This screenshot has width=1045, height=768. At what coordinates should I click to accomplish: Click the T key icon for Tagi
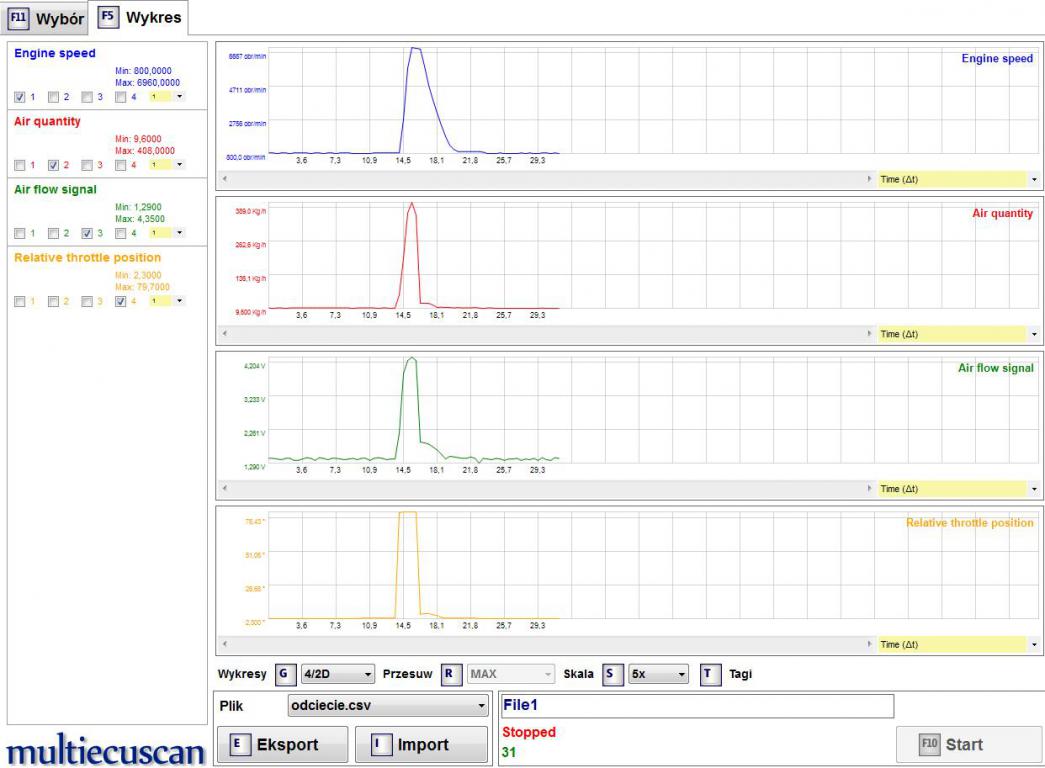coord(709,674)
